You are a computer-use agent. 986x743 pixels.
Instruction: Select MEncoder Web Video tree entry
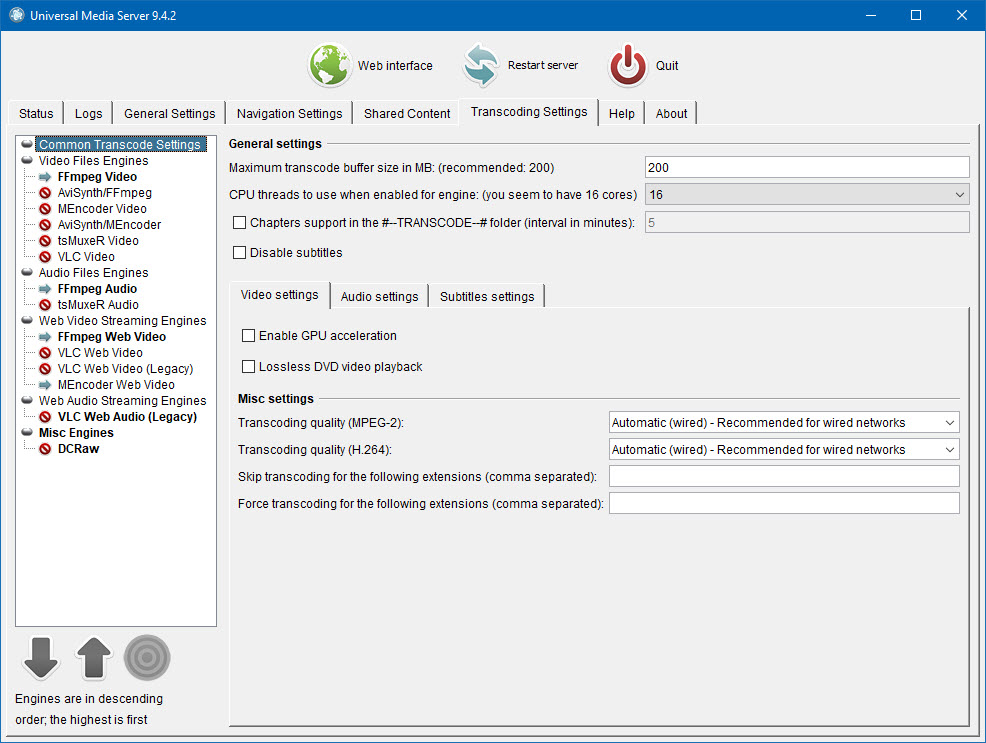coord(116,385)
